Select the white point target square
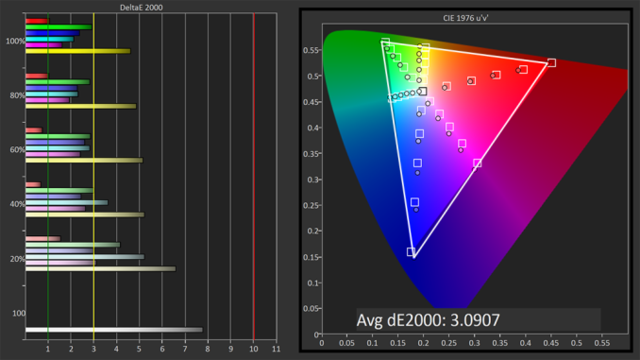The height and width of the screenshot is (360, 640). pyautogui.click(x=423, y=91)
